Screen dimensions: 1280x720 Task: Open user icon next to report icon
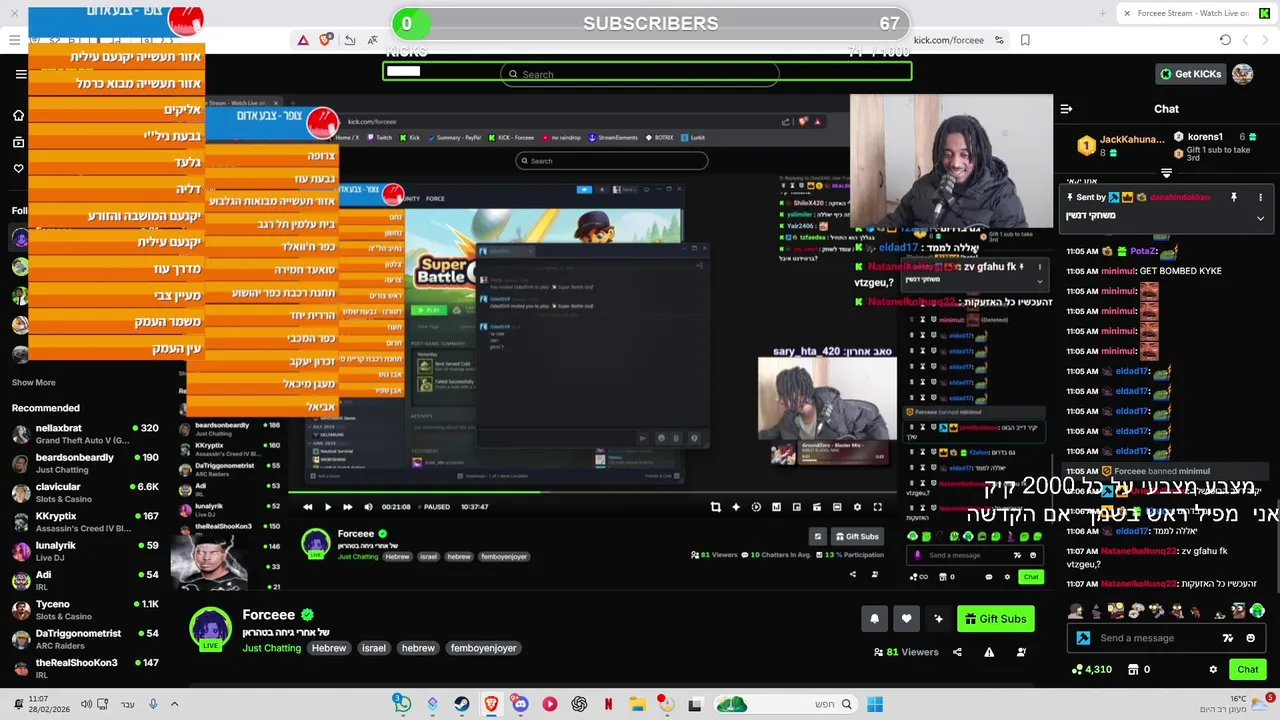pos(1021,652)
